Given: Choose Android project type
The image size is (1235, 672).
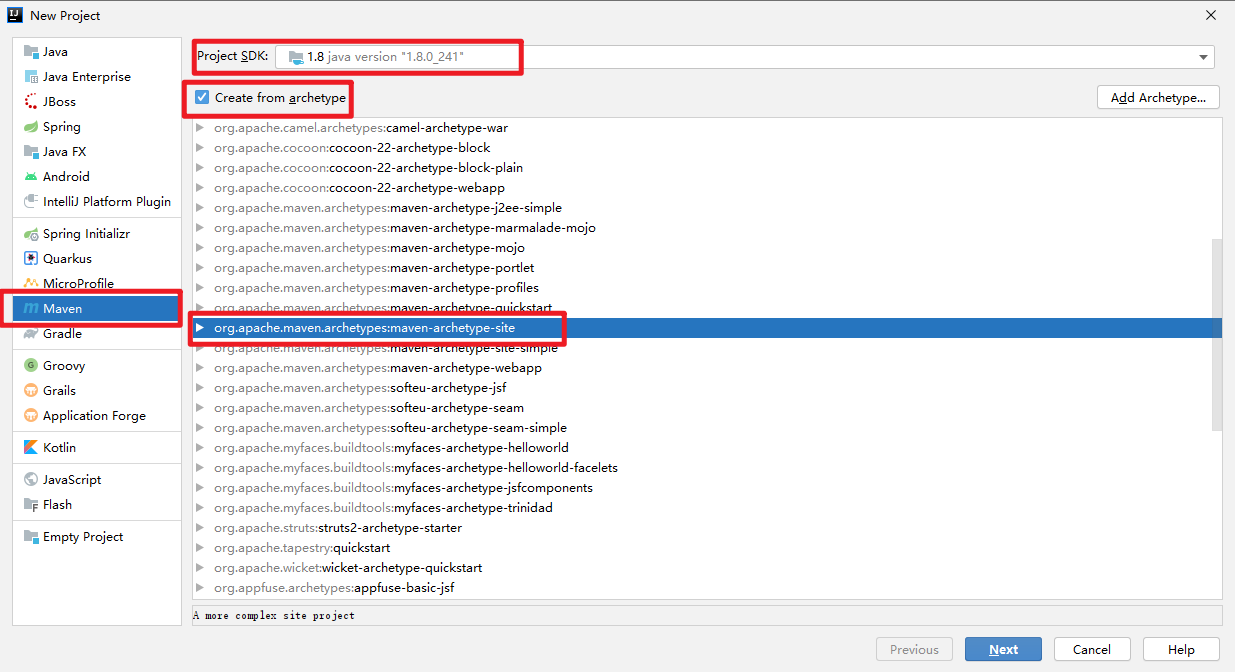Looking at the screenshot, I should 97,177.
